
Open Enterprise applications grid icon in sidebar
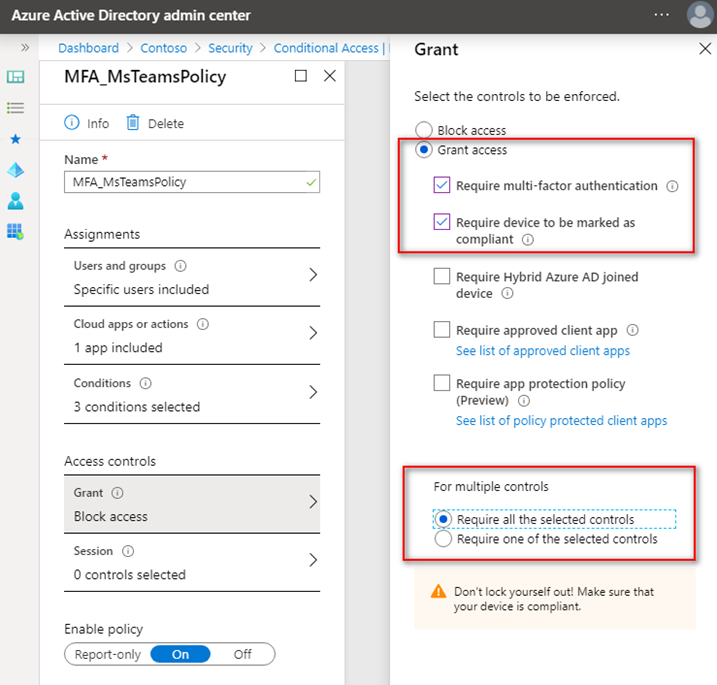coord(16,232)
